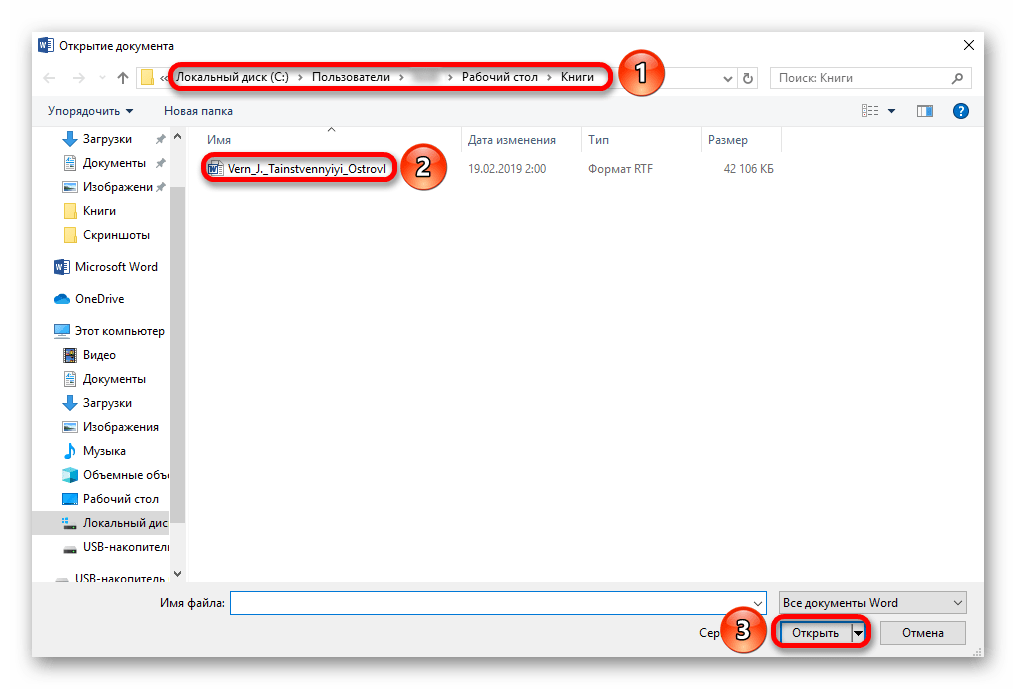Open the Упорядочить menu

point(90,111)
